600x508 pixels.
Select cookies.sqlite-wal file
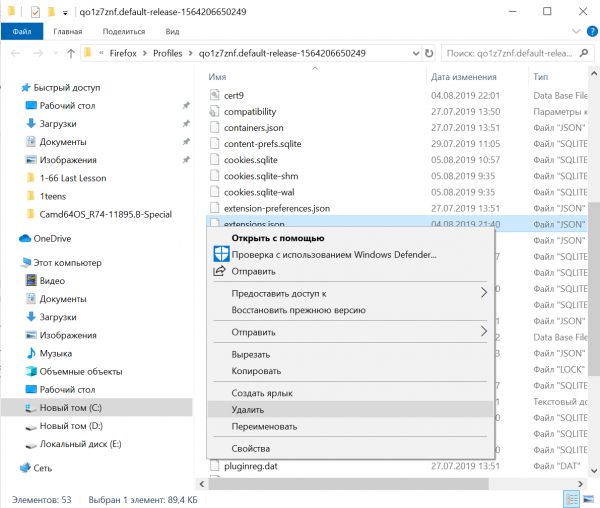tap(259, 192)
